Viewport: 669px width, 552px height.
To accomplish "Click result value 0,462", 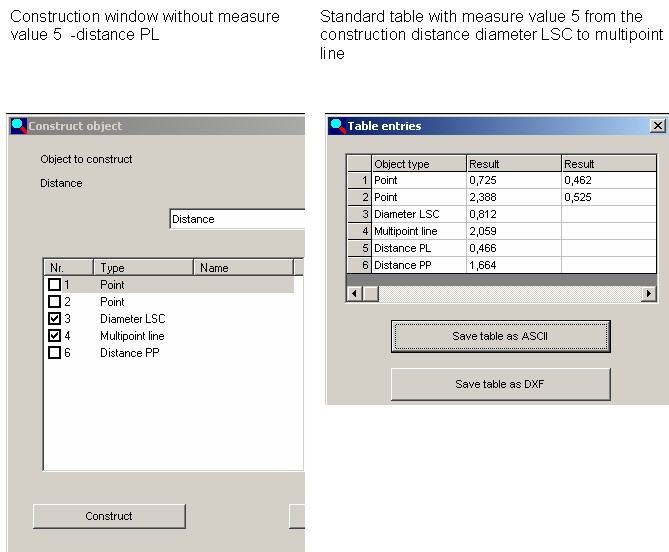I will [x=609, y=180].
